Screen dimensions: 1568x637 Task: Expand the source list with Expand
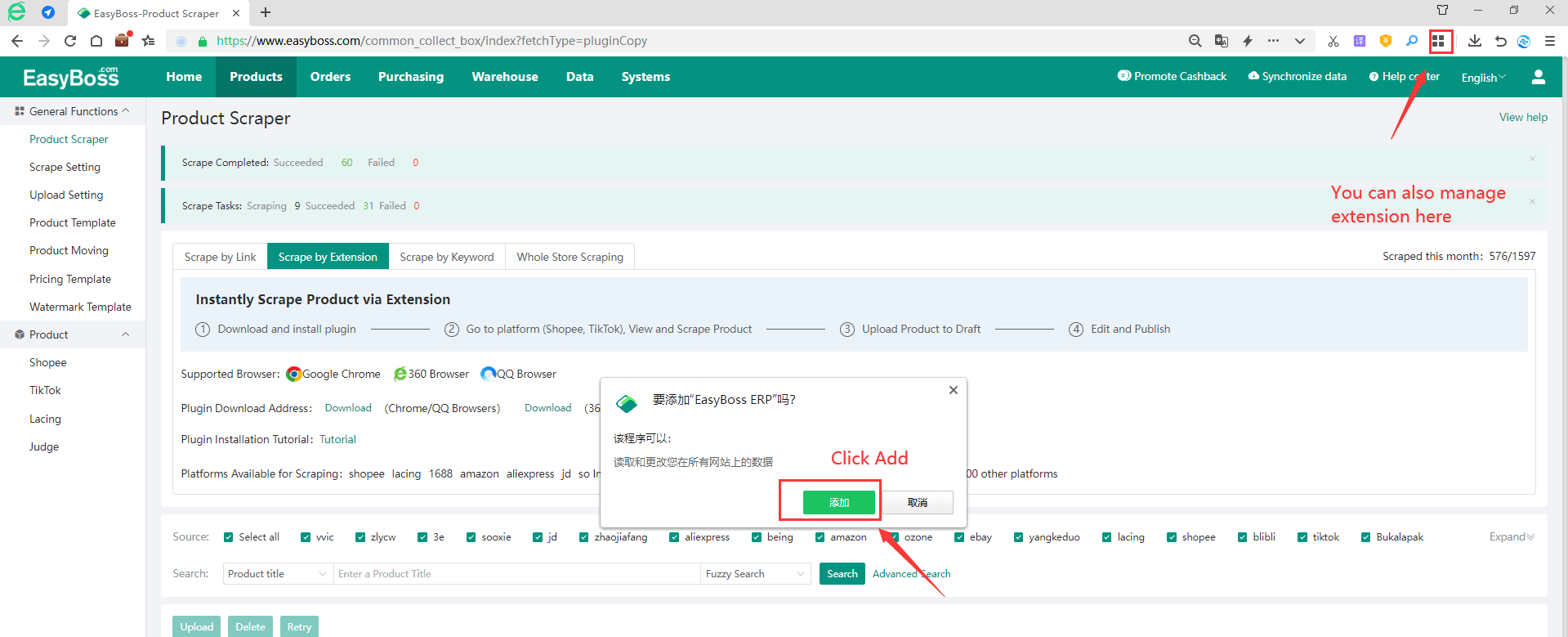[x=1512, y=537]
